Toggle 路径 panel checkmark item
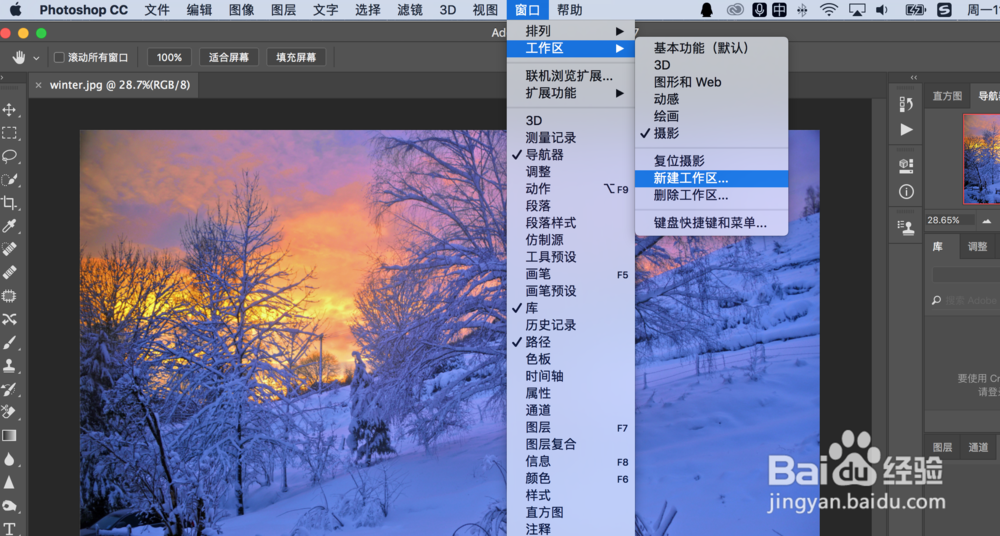 tap(571, 342)
